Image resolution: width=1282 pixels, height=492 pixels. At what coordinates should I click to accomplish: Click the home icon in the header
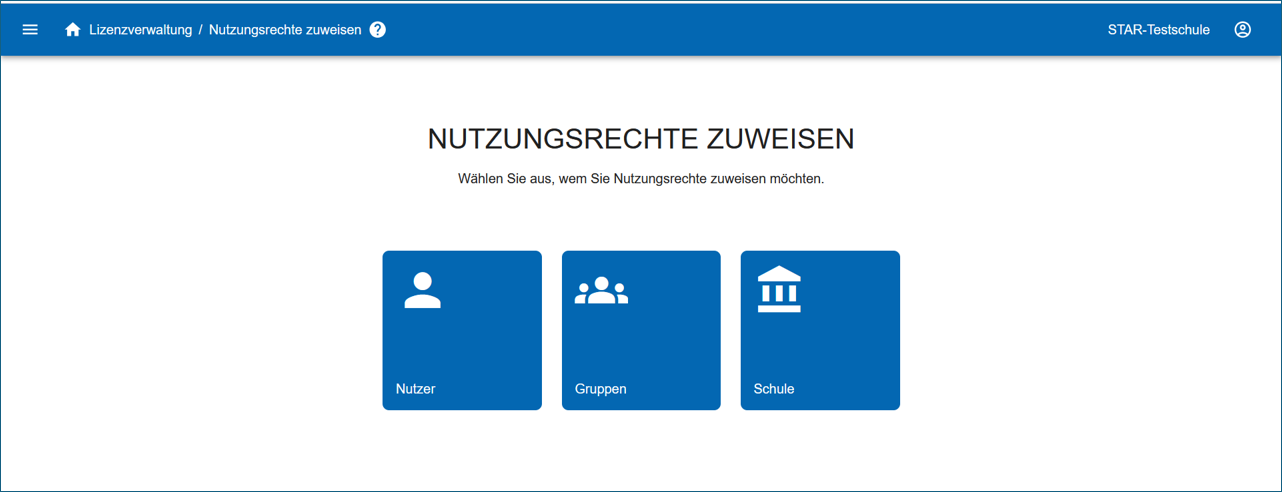click(x=72, y=30)
